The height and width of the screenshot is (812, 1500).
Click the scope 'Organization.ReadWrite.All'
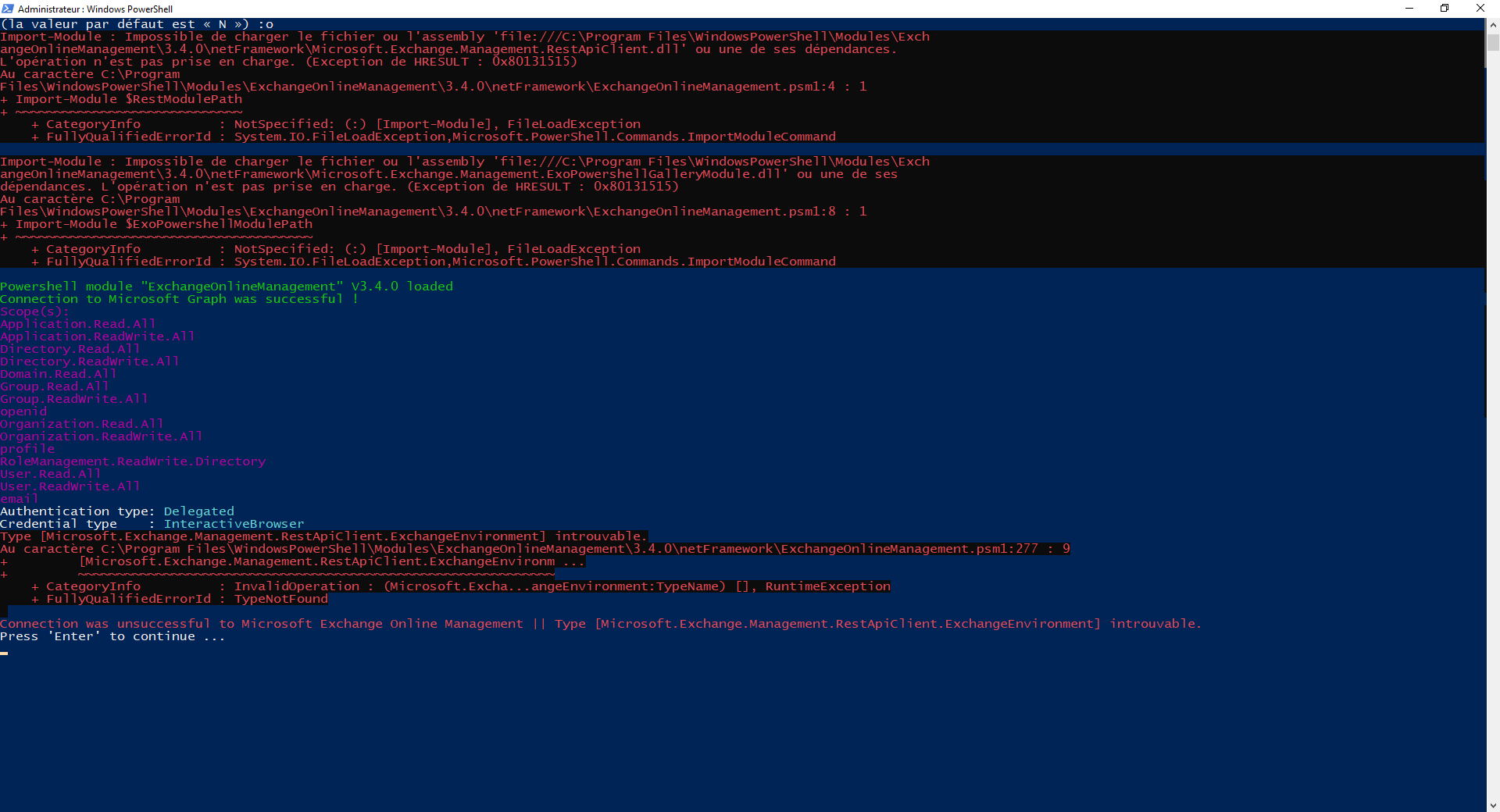pyautogui.click(x=102, y=436)
